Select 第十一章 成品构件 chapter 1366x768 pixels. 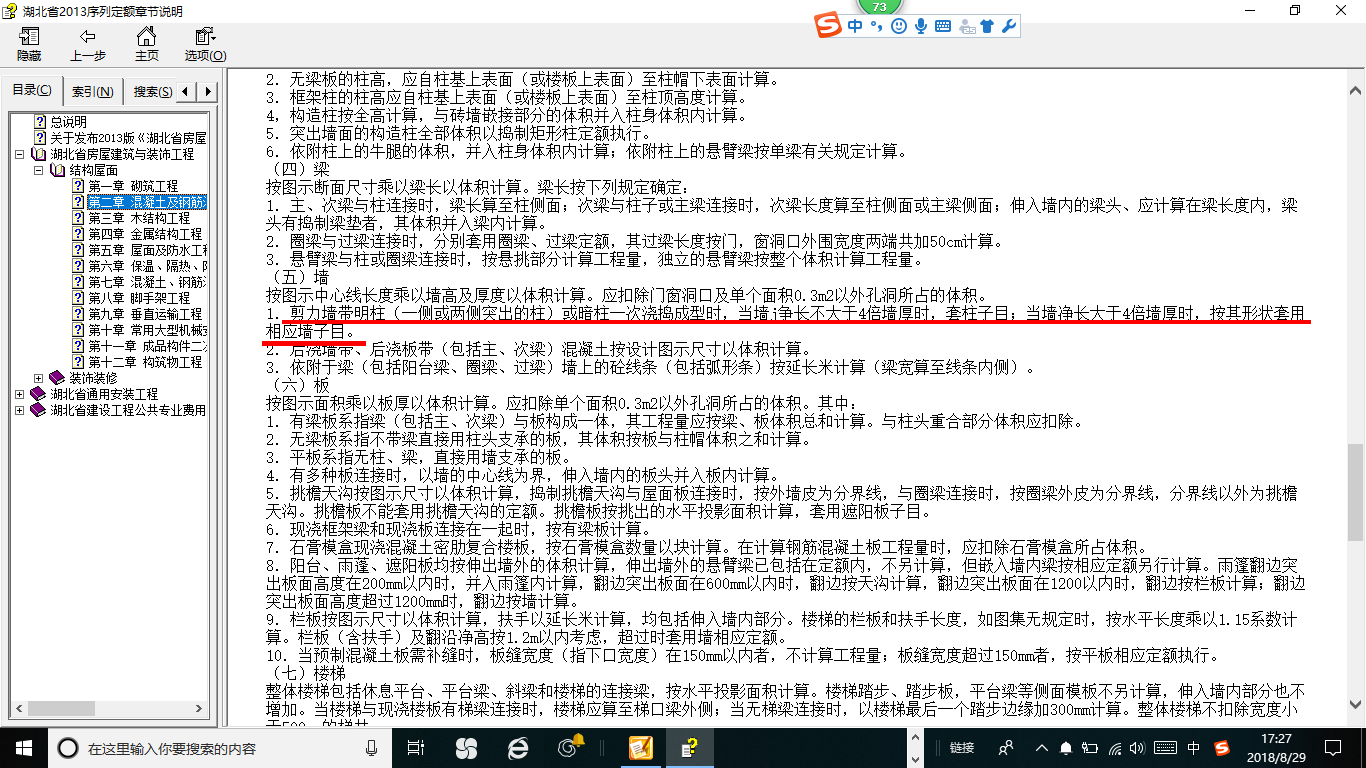tap(147, 346)
